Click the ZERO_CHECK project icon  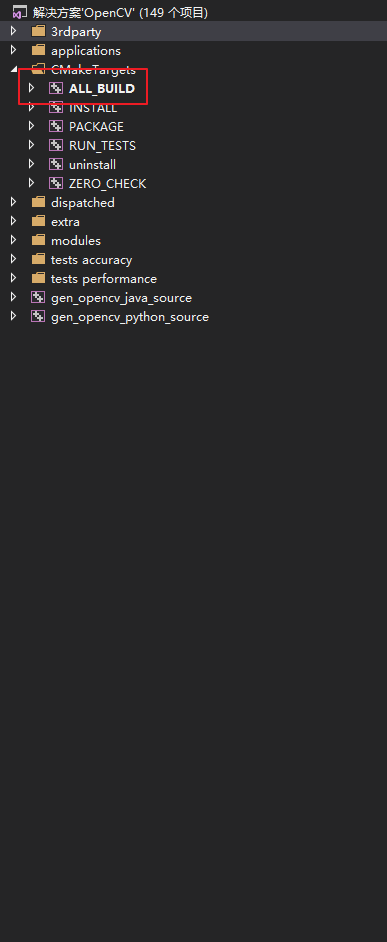coord(55,184)
